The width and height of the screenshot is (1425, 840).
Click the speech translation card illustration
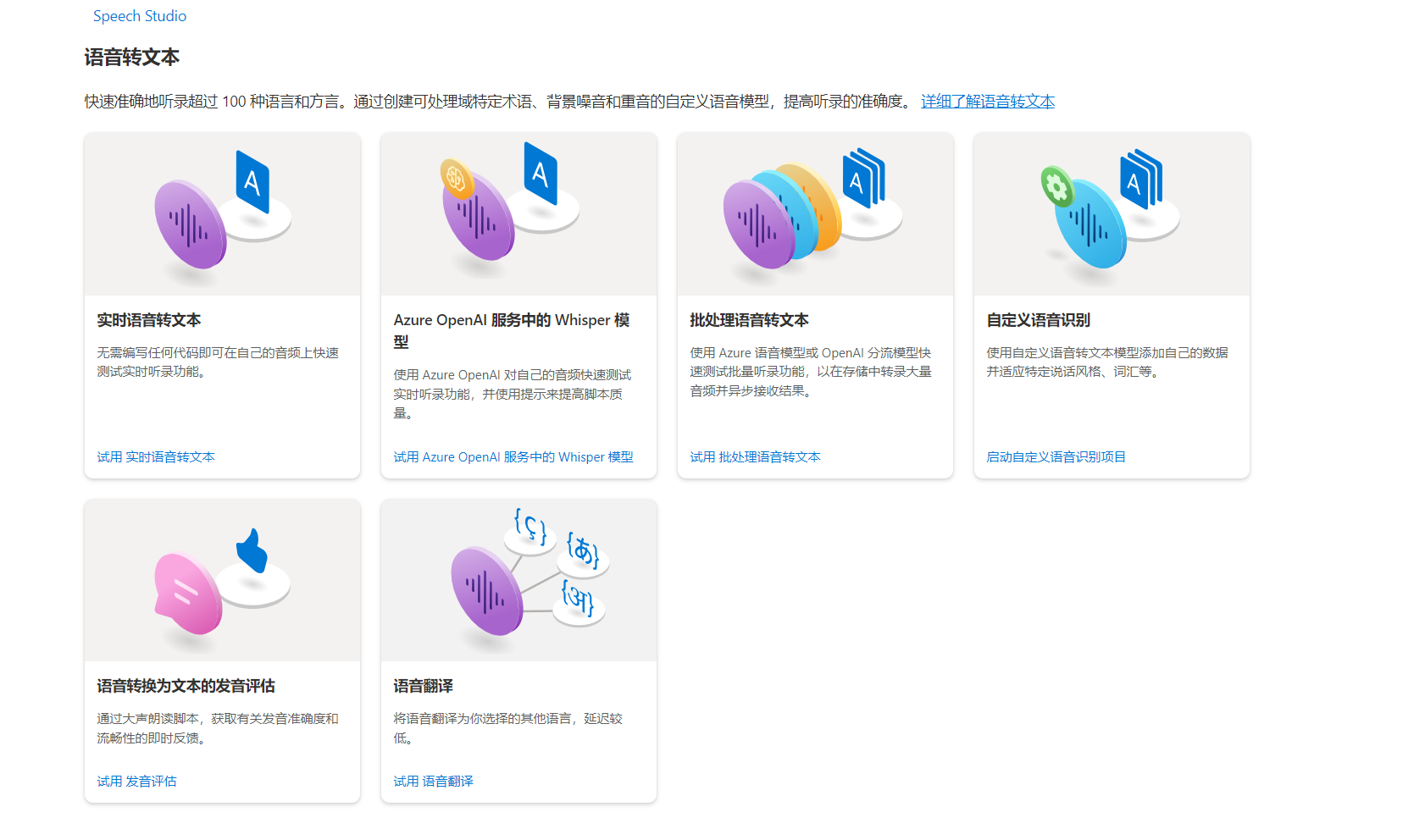[x=518, y=580]
